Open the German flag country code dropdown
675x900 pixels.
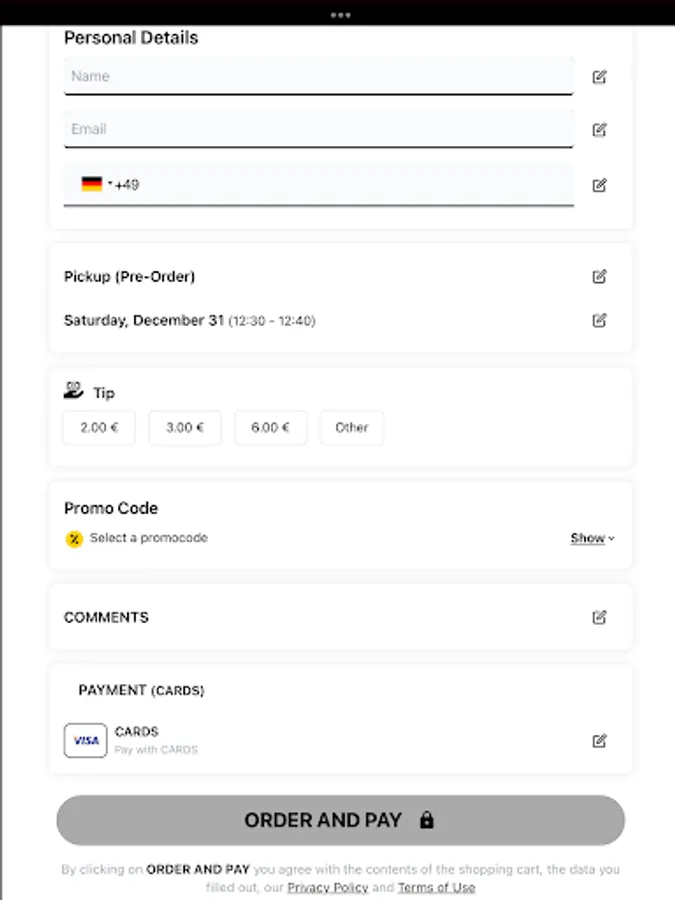point(95,184)
